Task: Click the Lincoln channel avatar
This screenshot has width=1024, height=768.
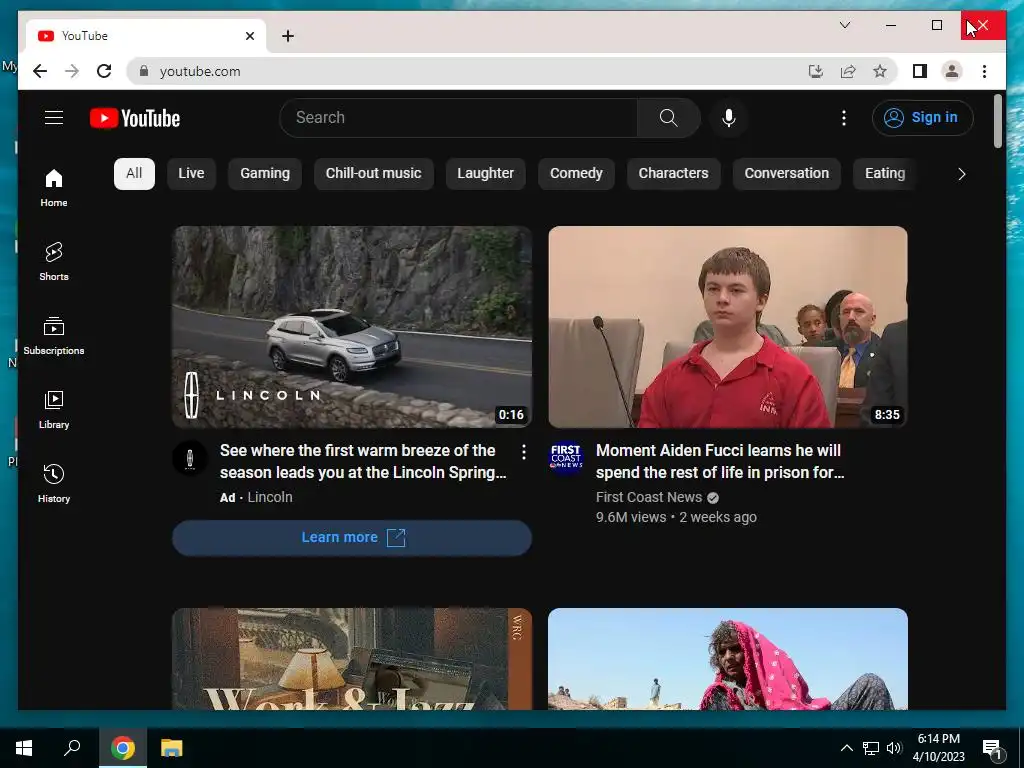Action: pos(190,458)
